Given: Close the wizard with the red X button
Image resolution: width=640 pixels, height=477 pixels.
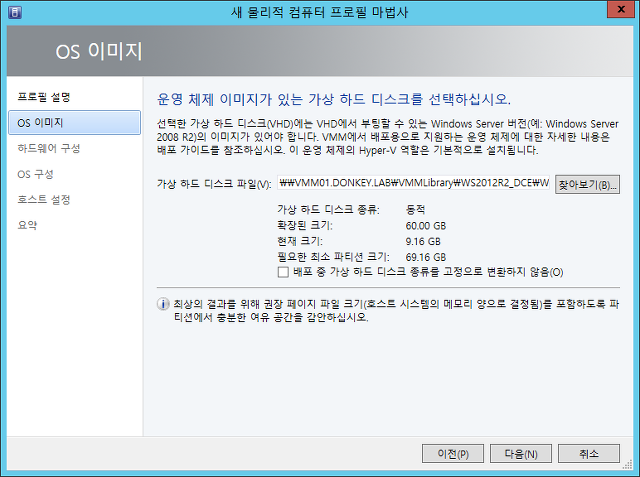Looking at the screenshot, I should click(621, 9).
